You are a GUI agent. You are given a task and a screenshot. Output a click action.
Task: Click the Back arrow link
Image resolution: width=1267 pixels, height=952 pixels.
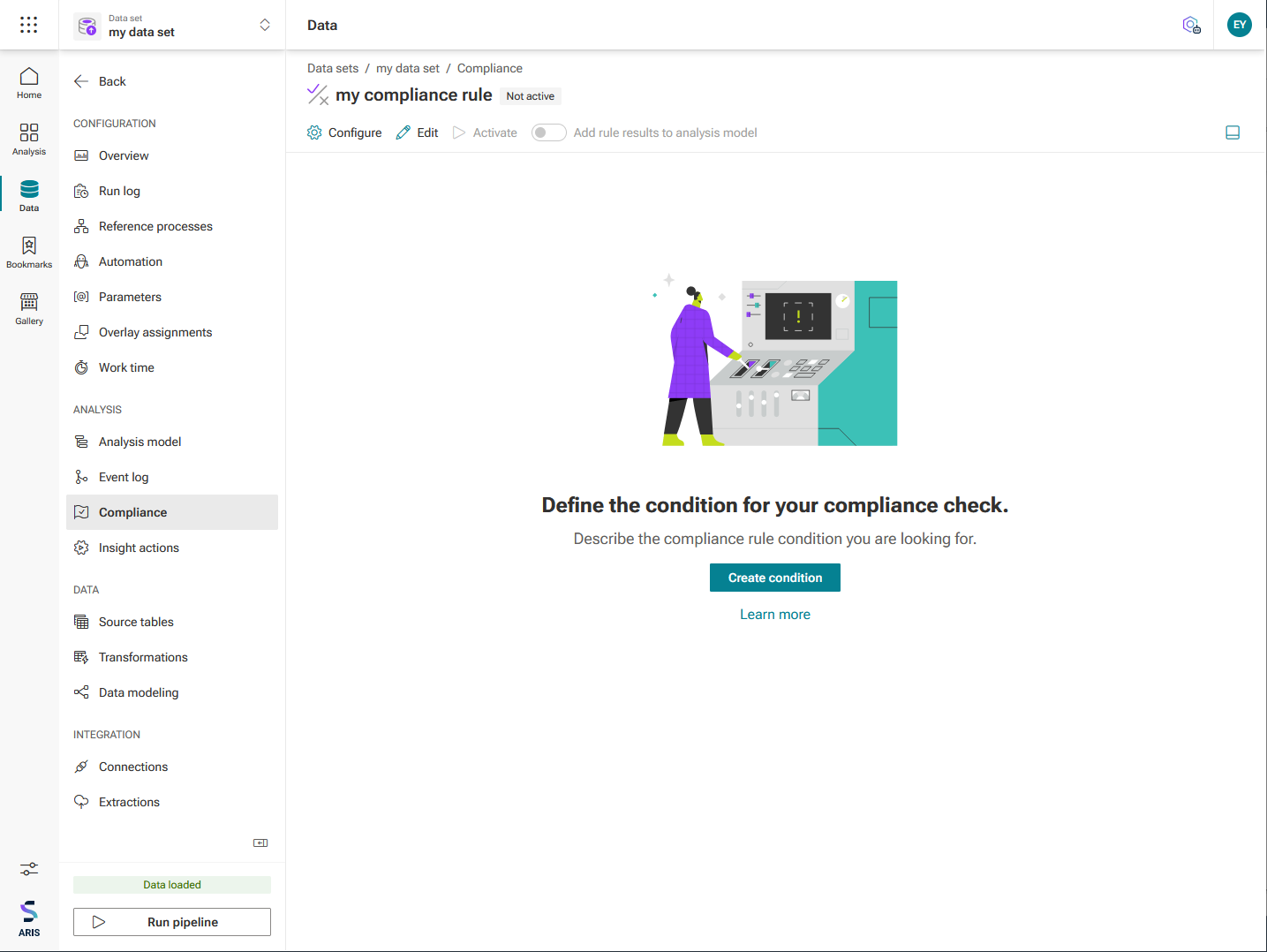pos(100,81)
